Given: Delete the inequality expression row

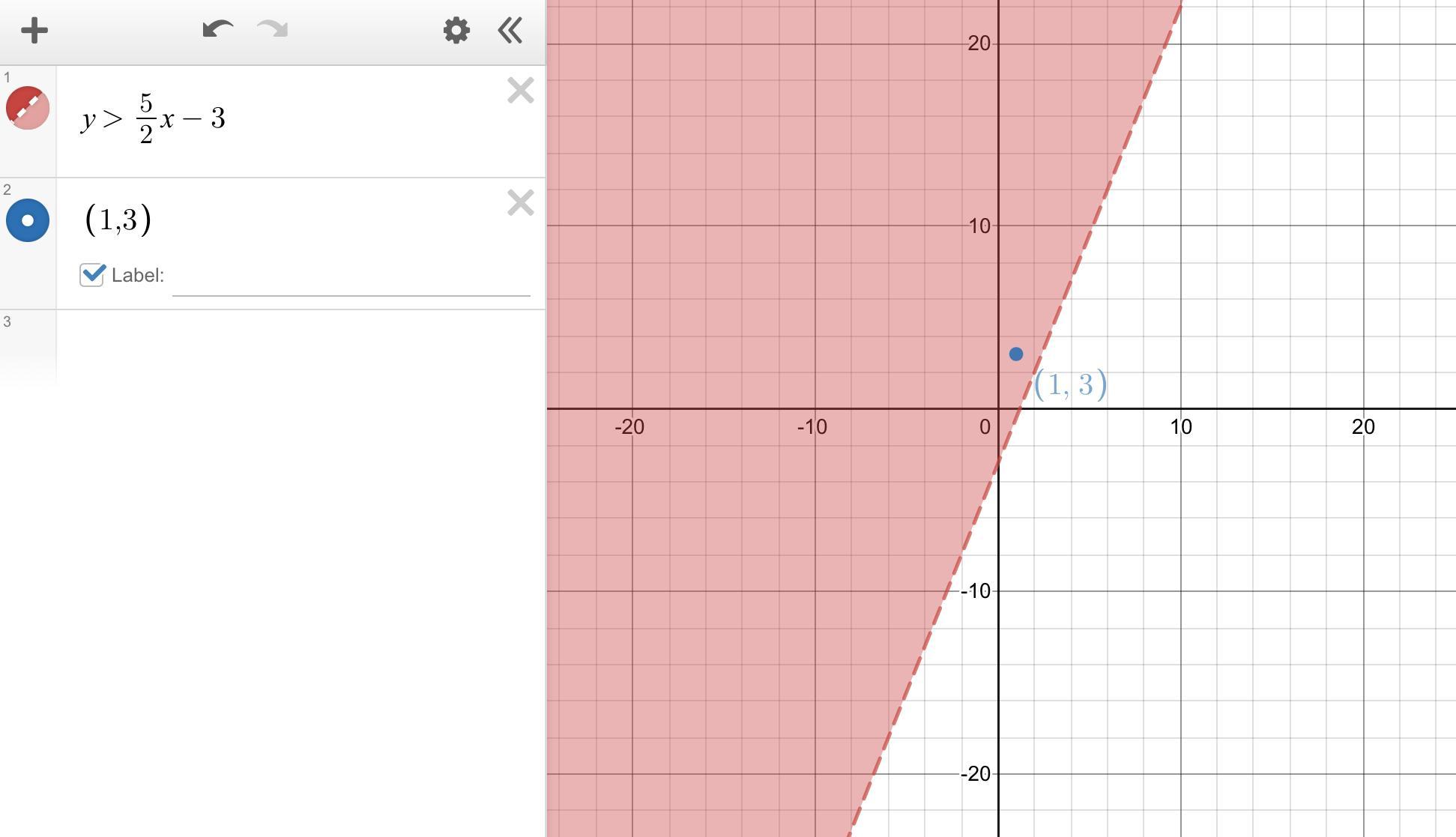Looking at the screenshot, I should coord(520,91).
